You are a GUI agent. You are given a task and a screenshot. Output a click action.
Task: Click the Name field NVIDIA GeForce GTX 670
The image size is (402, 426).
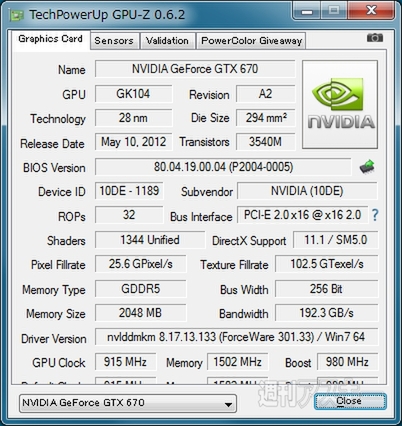coord(195,69)
